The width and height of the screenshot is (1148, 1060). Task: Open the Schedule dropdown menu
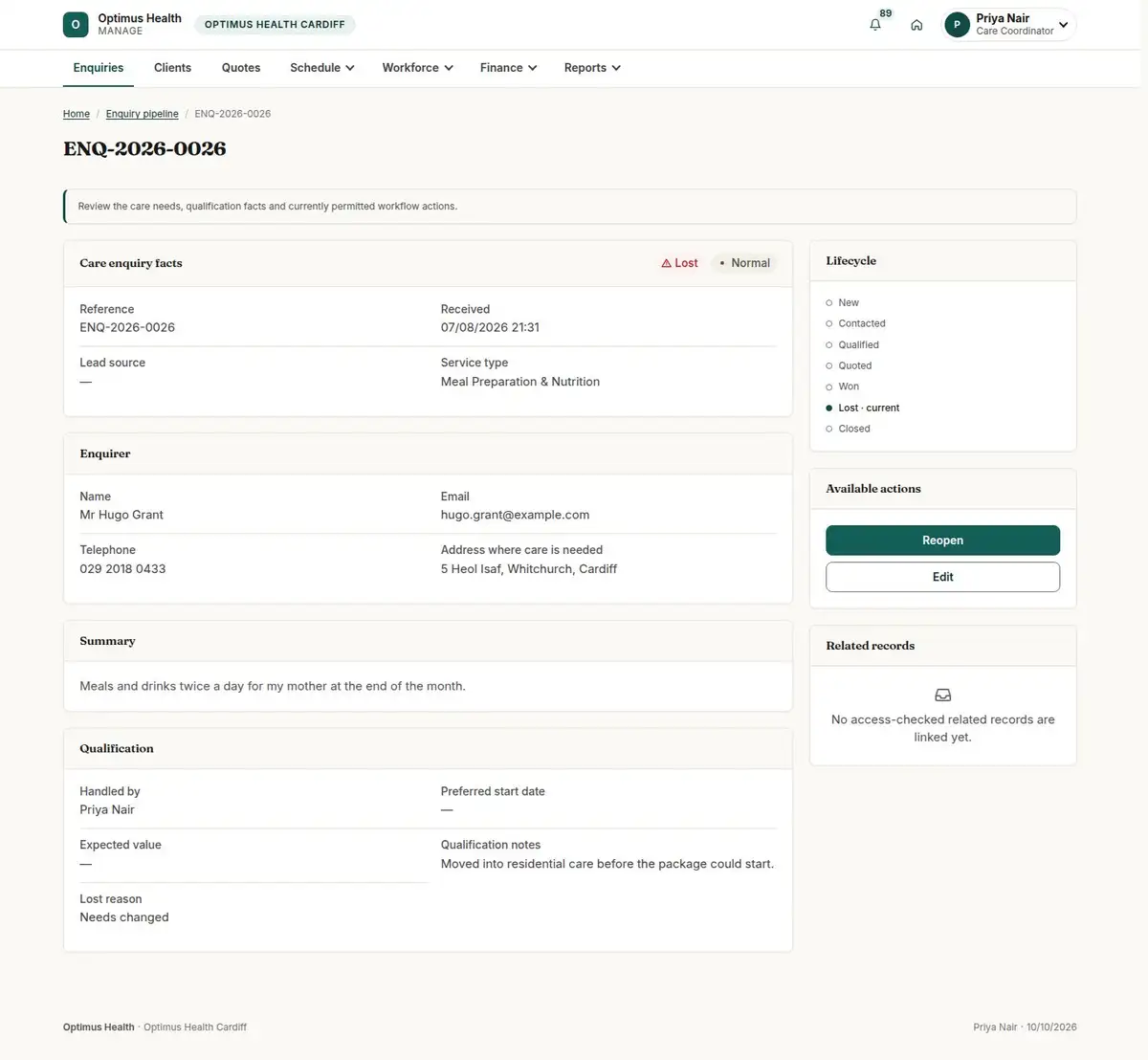(322, 68)
